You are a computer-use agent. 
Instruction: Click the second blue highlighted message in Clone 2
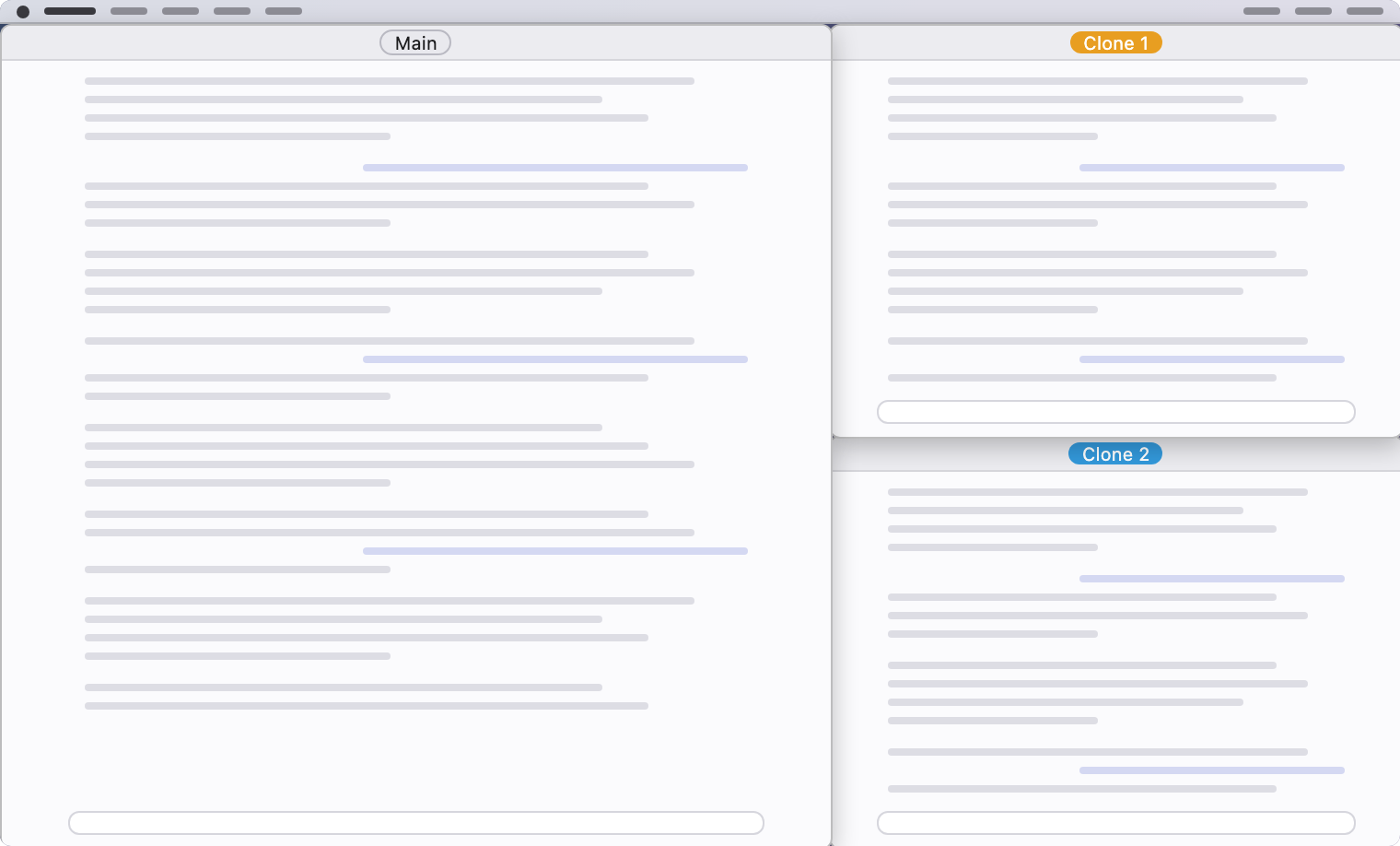[x=1212, y=770]
